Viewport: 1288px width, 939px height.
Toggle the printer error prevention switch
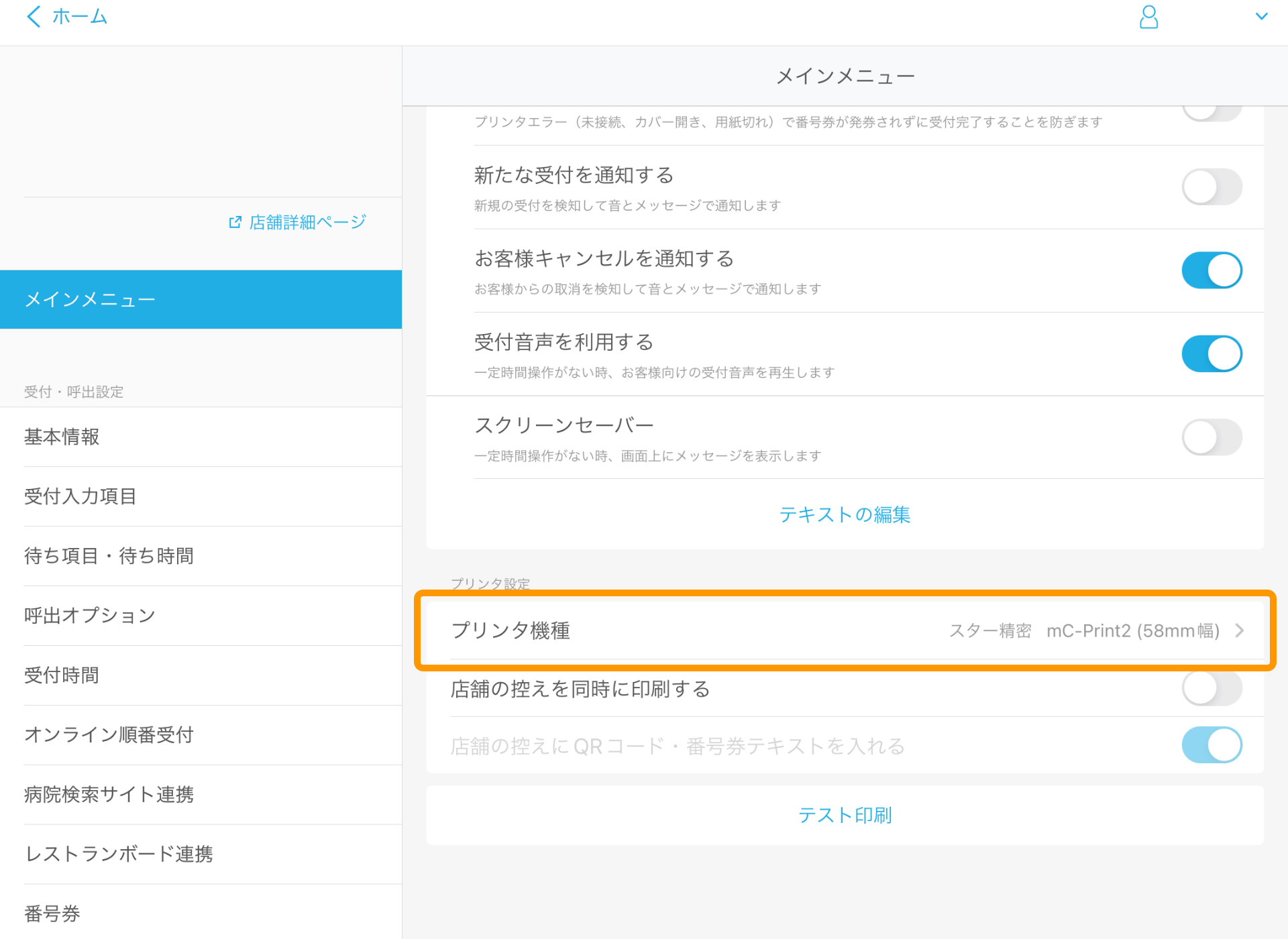1212,113
